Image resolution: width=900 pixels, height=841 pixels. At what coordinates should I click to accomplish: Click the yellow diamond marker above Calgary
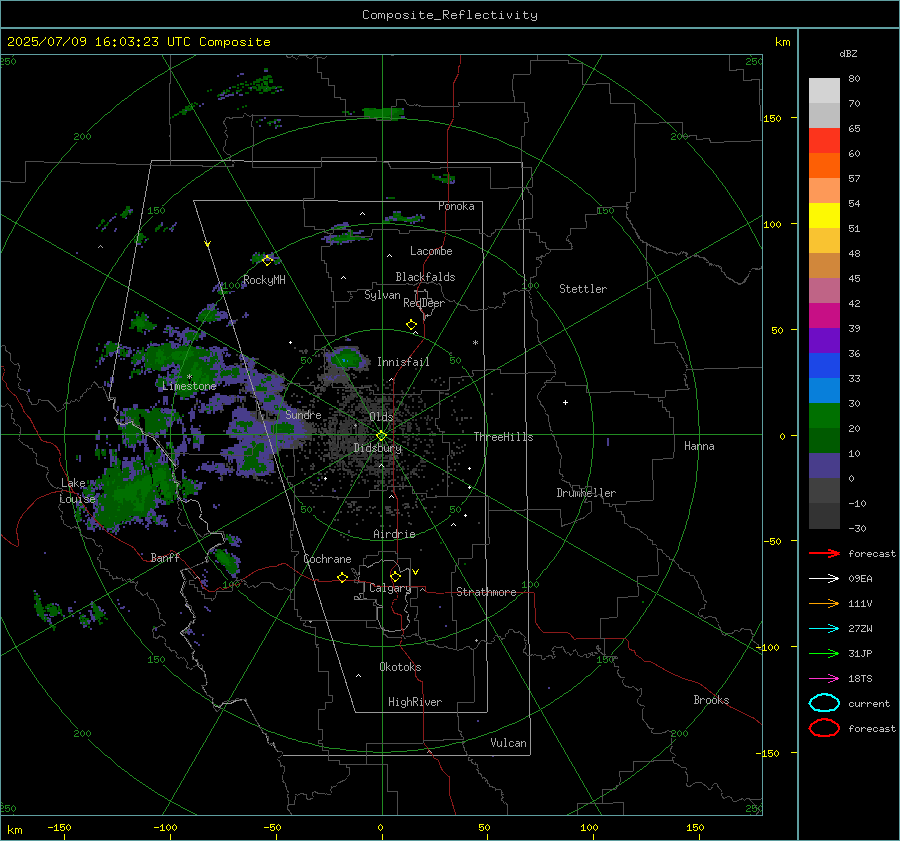(x=395, y=576)
